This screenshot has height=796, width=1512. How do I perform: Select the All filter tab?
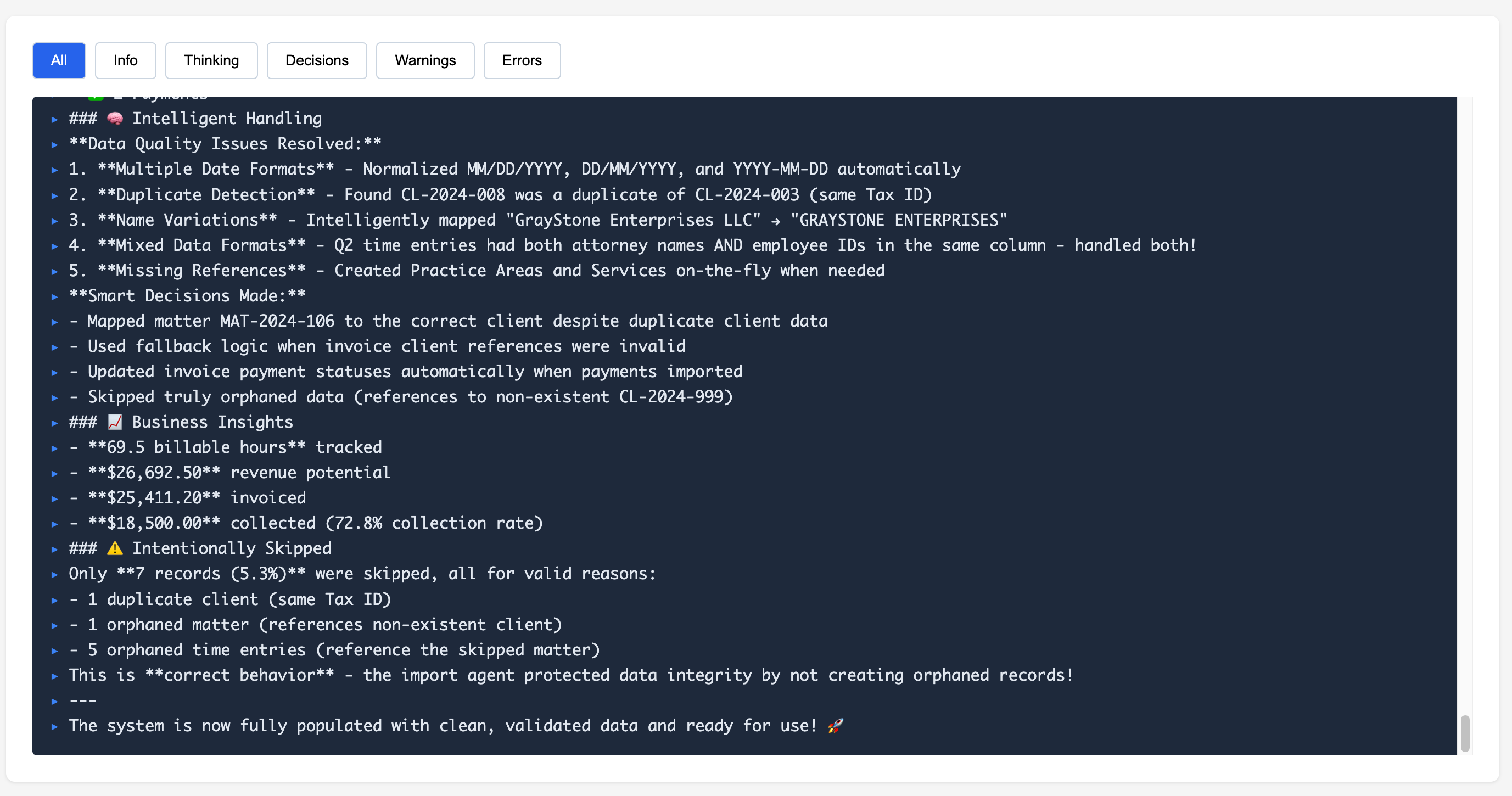(x=59, y=60)
